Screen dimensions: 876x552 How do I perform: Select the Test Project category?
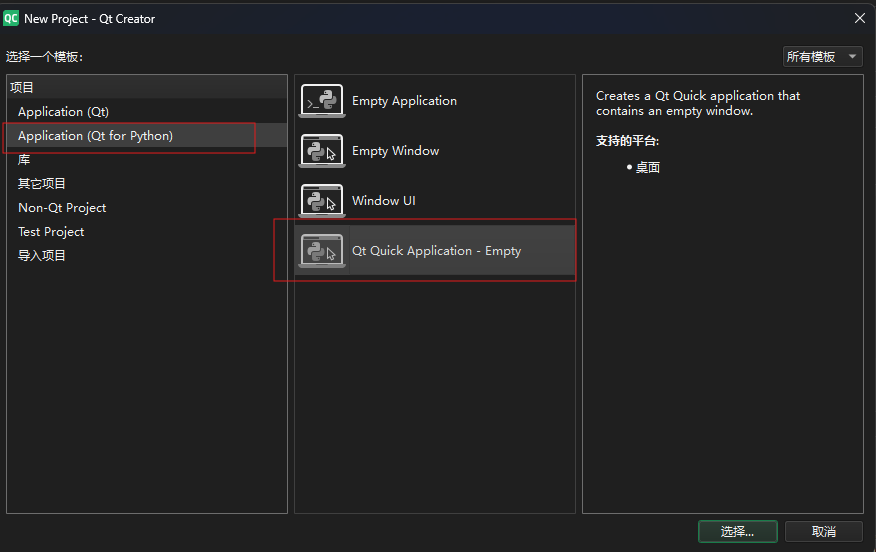147,232
